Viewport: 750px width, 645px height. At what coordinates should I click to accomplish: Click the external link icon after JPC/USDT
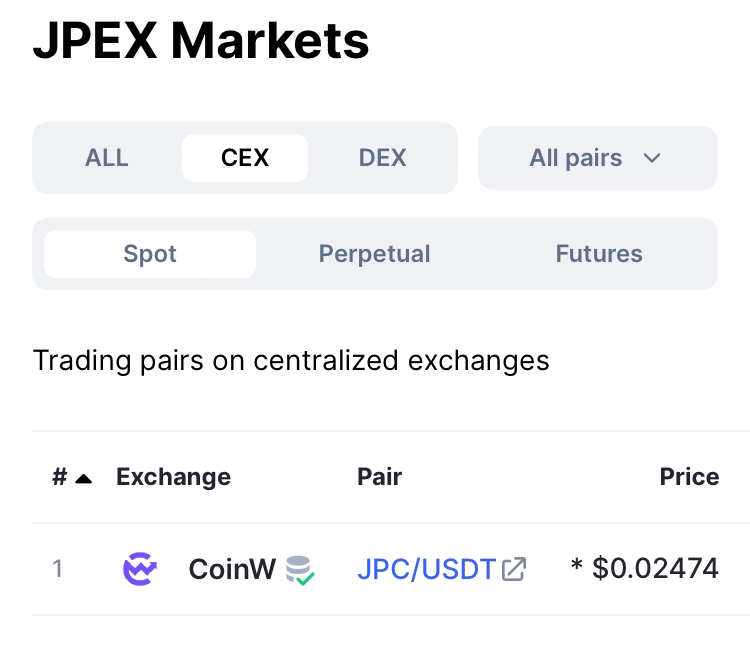(514, 569)
